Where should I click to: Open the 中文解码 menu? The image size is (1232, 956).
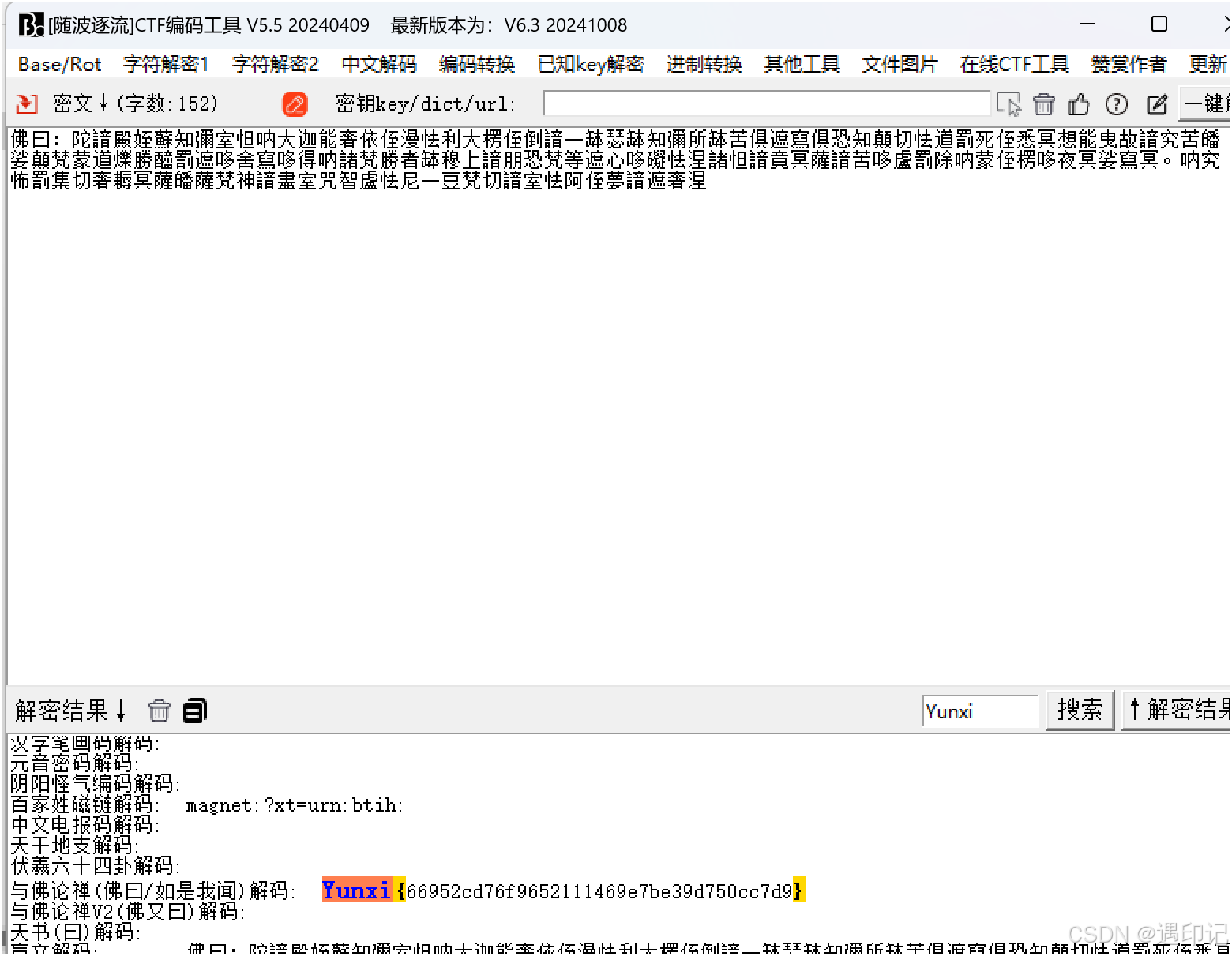pyautogui.click(x=378, y=64)
